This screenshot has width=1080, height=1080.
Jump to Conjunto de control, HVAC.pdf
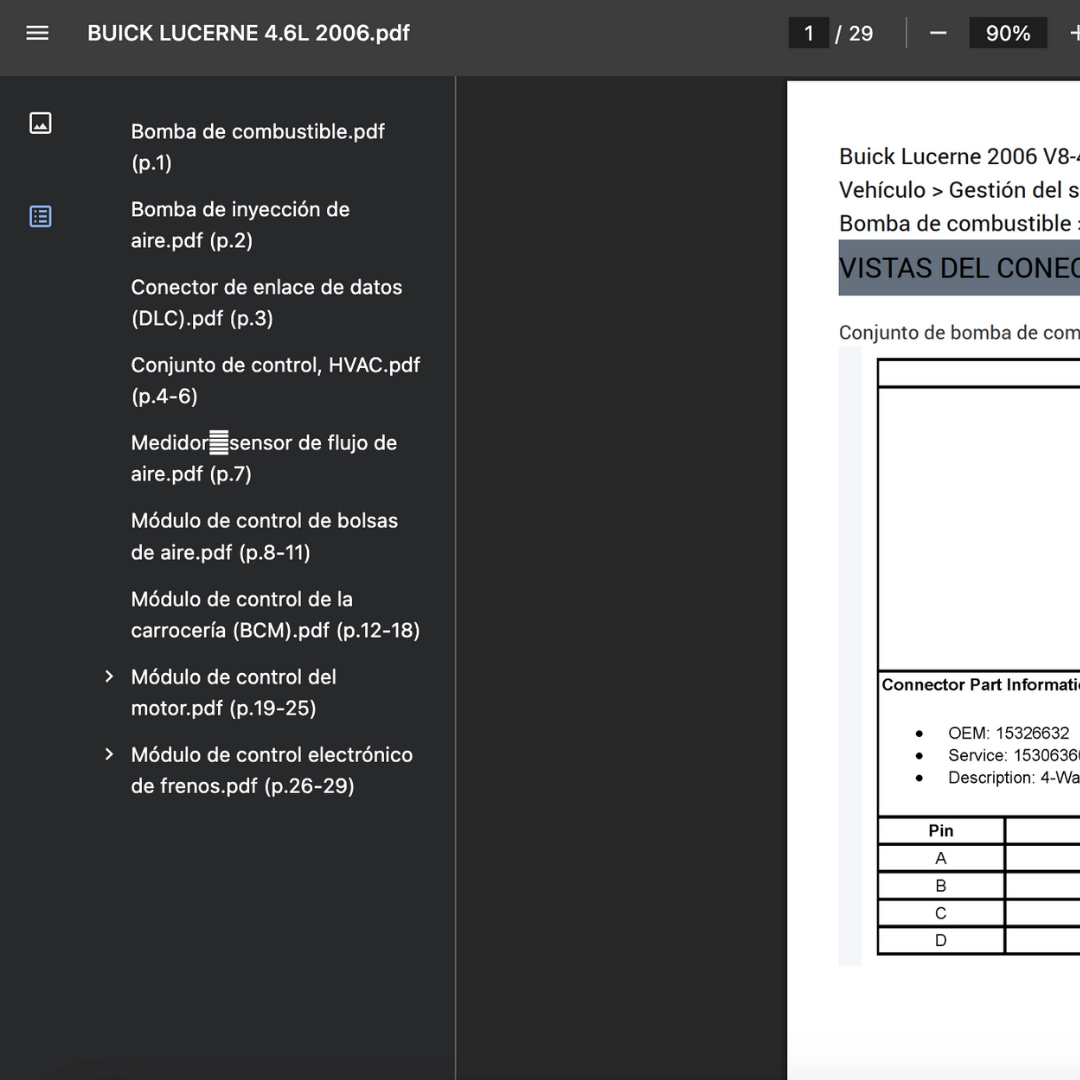(276, 380)
